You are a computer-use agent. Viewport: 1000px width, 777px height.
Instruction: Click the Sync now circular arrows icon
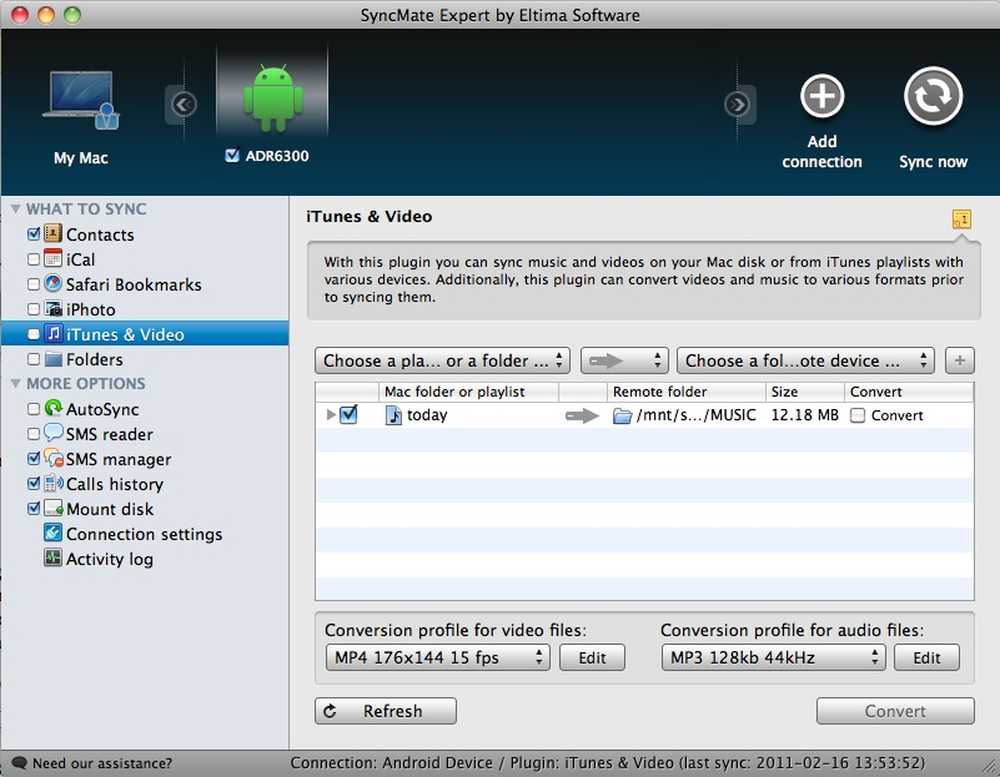(933, 96)
